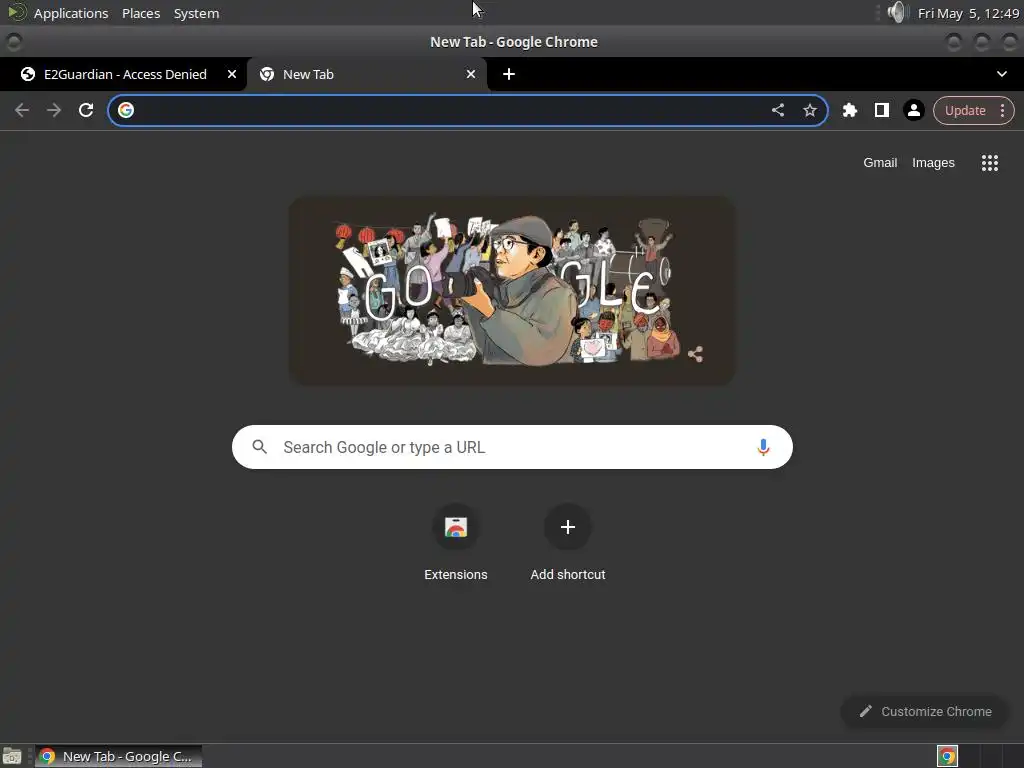
Task: Switch to the E2Guardian - Access Denied tab
Action: pyautogui.click(x=124, y=74)
